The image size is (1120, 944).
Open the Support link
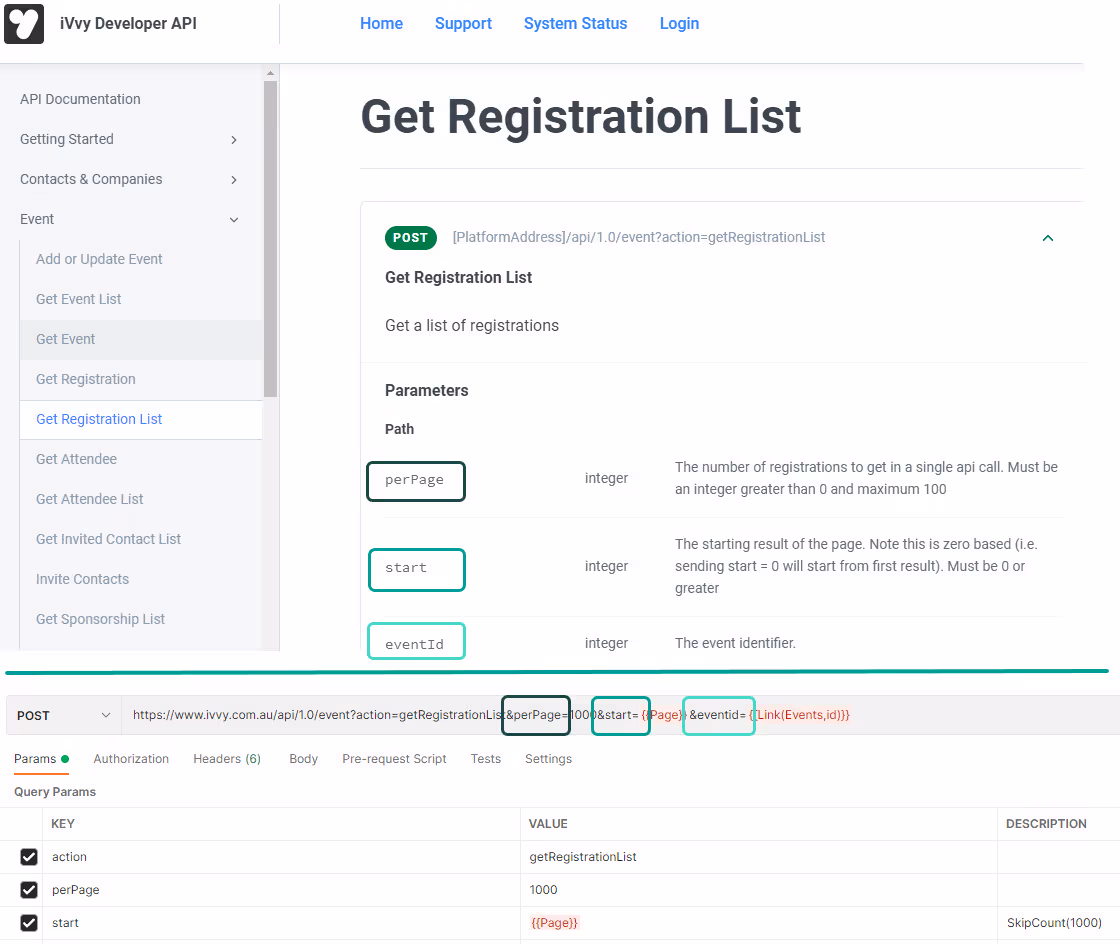(x=463, y=24)
